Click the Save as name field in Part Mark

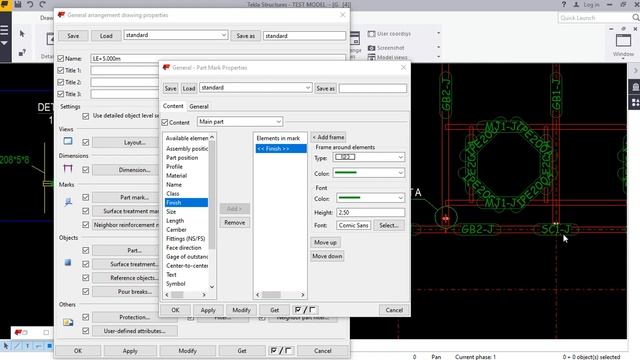(373, 88)
